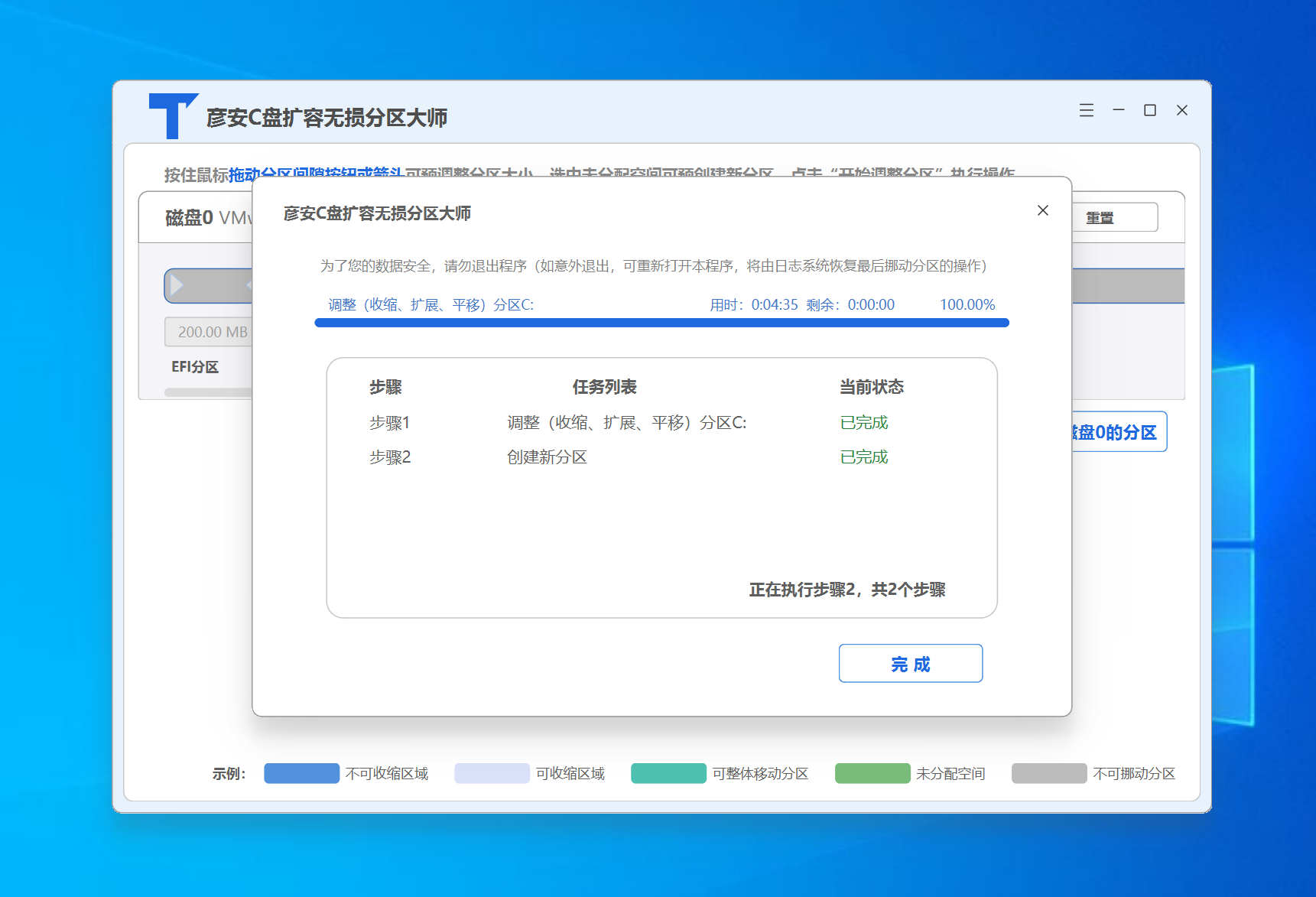
Task: Click the 任务列表 column header
Action: coord(604,387)
